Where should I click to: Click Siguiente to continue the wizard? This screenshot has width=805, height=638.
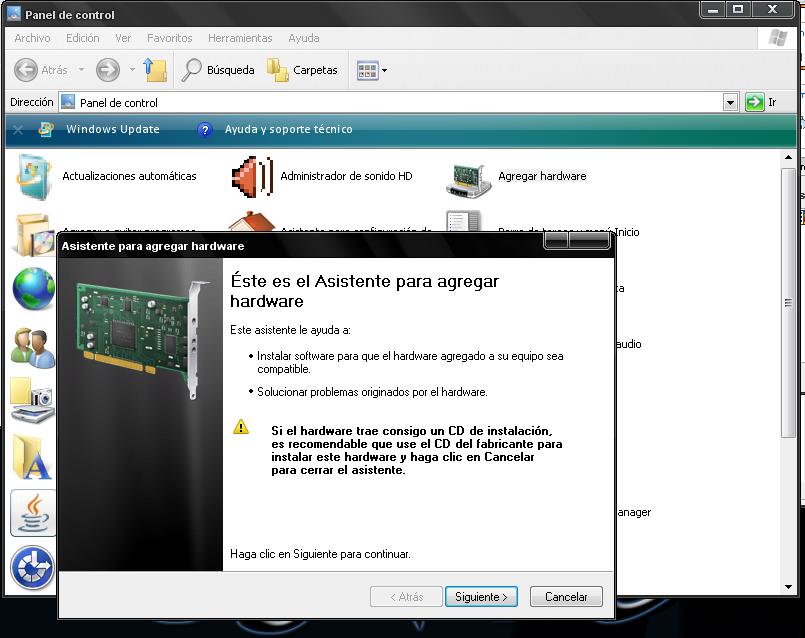(481, 597)
